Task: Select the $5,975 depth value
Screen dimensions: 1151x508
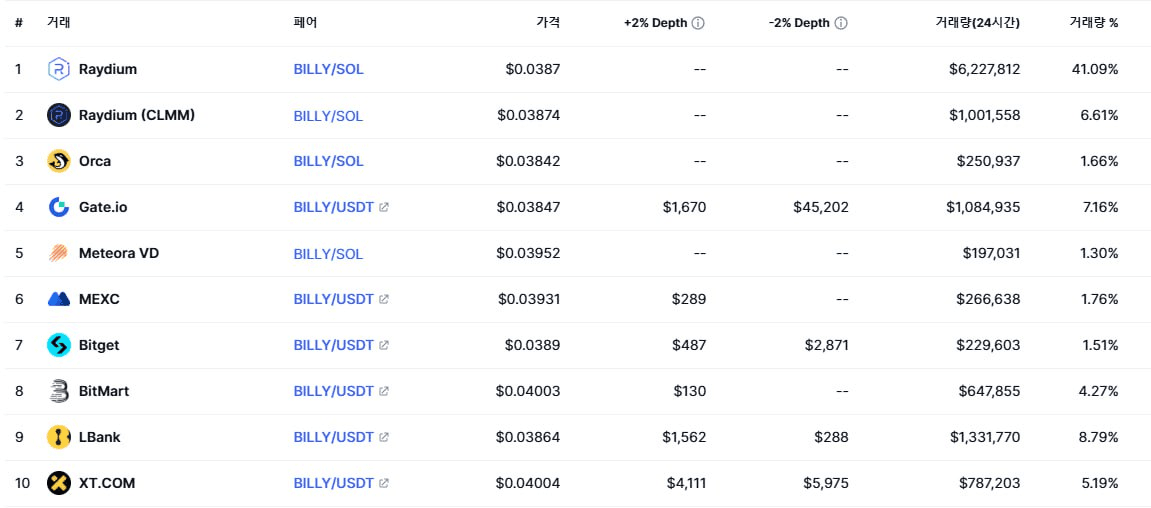Action: [x=826, y=483]
